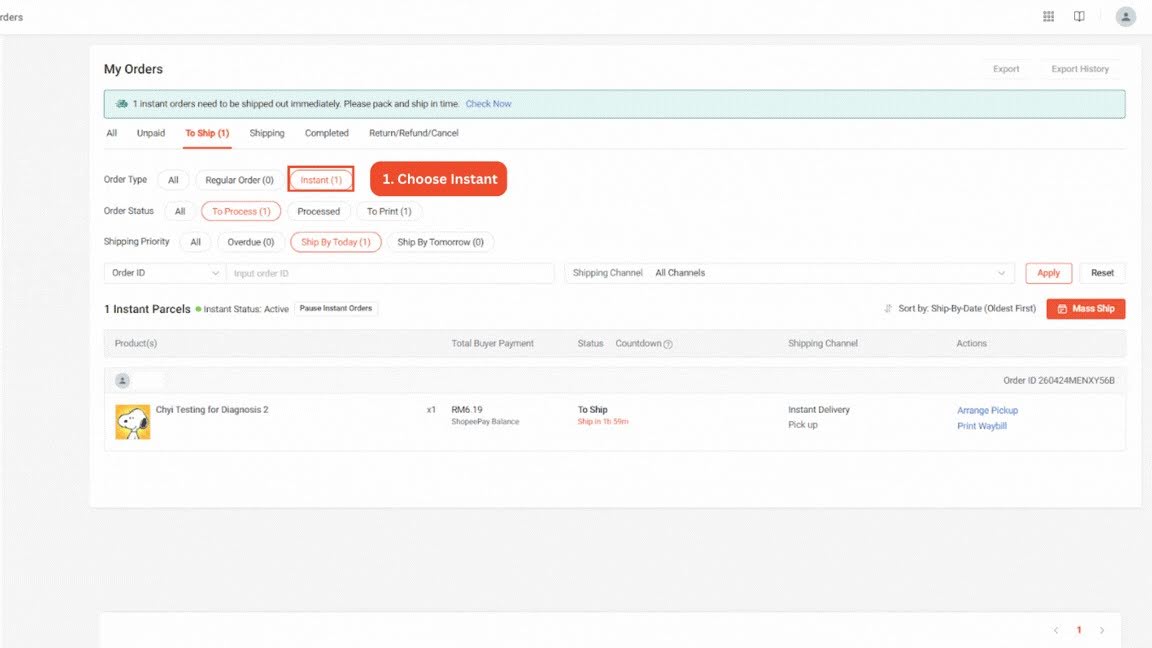Select Processed status filter
1152x648 pixels.
tap(319, 212)
